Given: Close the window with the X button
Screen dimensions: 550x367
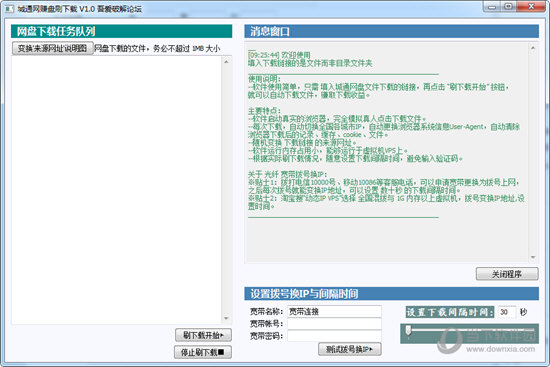Looking at the screenshot, I should tap(531, 7).
